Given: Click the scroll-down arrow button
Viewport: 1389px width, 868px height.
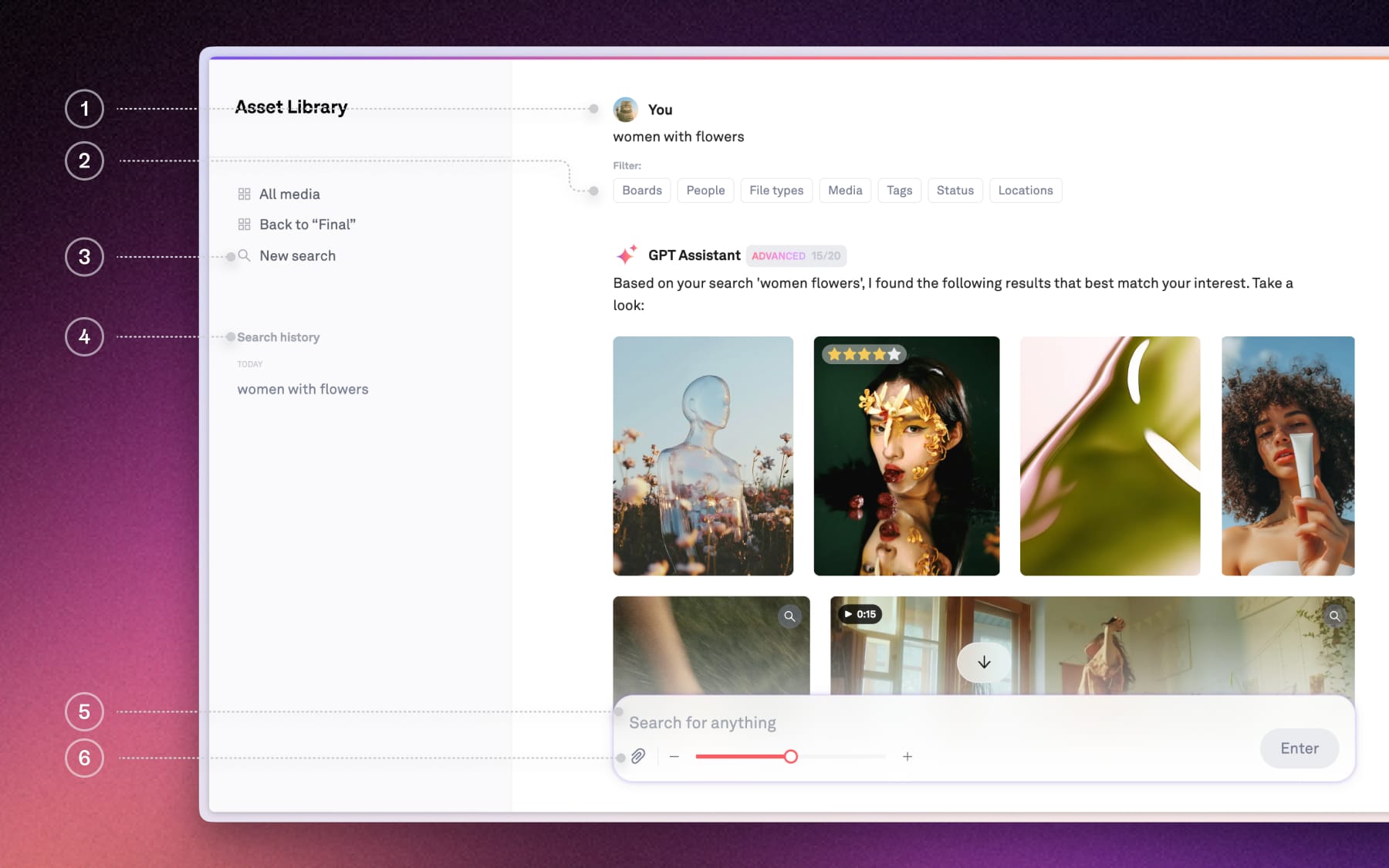Looking at the screenshot, I should (984, 662).
